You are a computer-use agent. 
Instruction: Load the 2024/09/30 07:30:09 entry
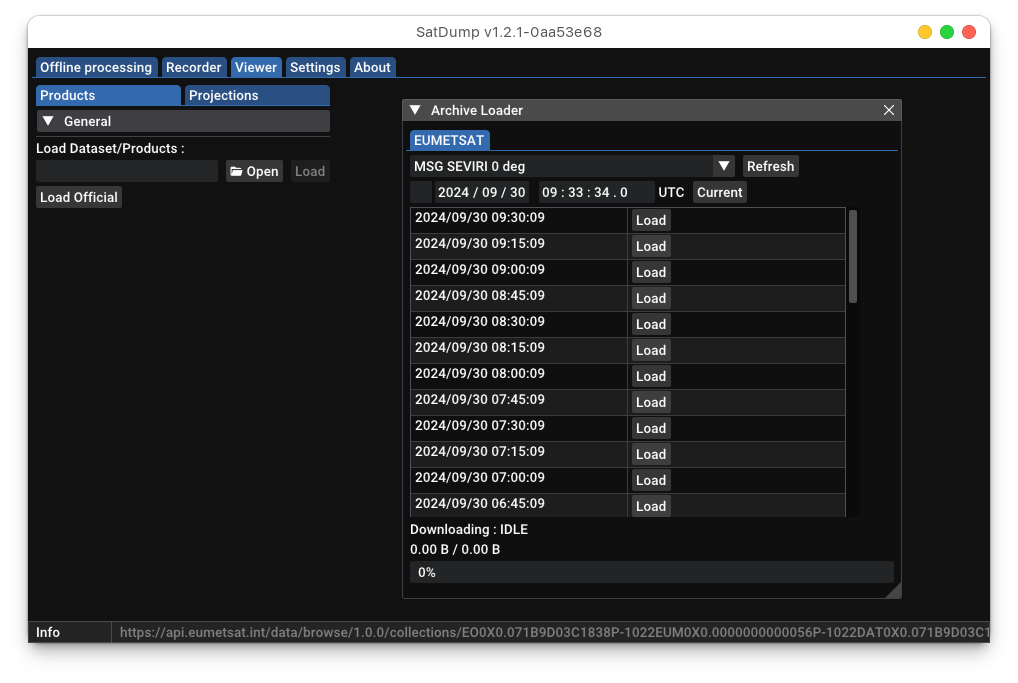tap(651, 428)
